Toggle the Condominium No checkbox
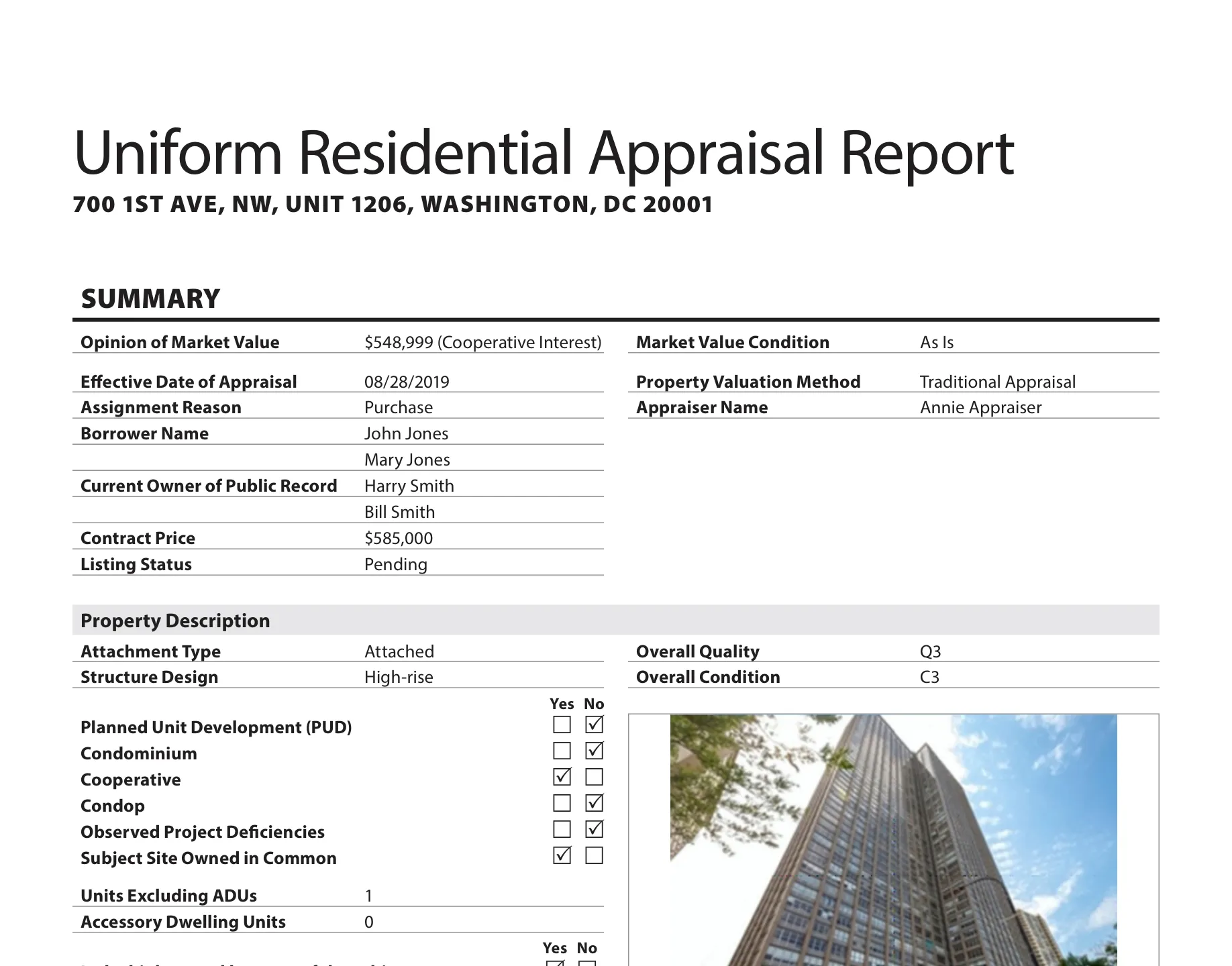Image resolution: width=1232 pixels, height=966 pixels. (594, 751)
